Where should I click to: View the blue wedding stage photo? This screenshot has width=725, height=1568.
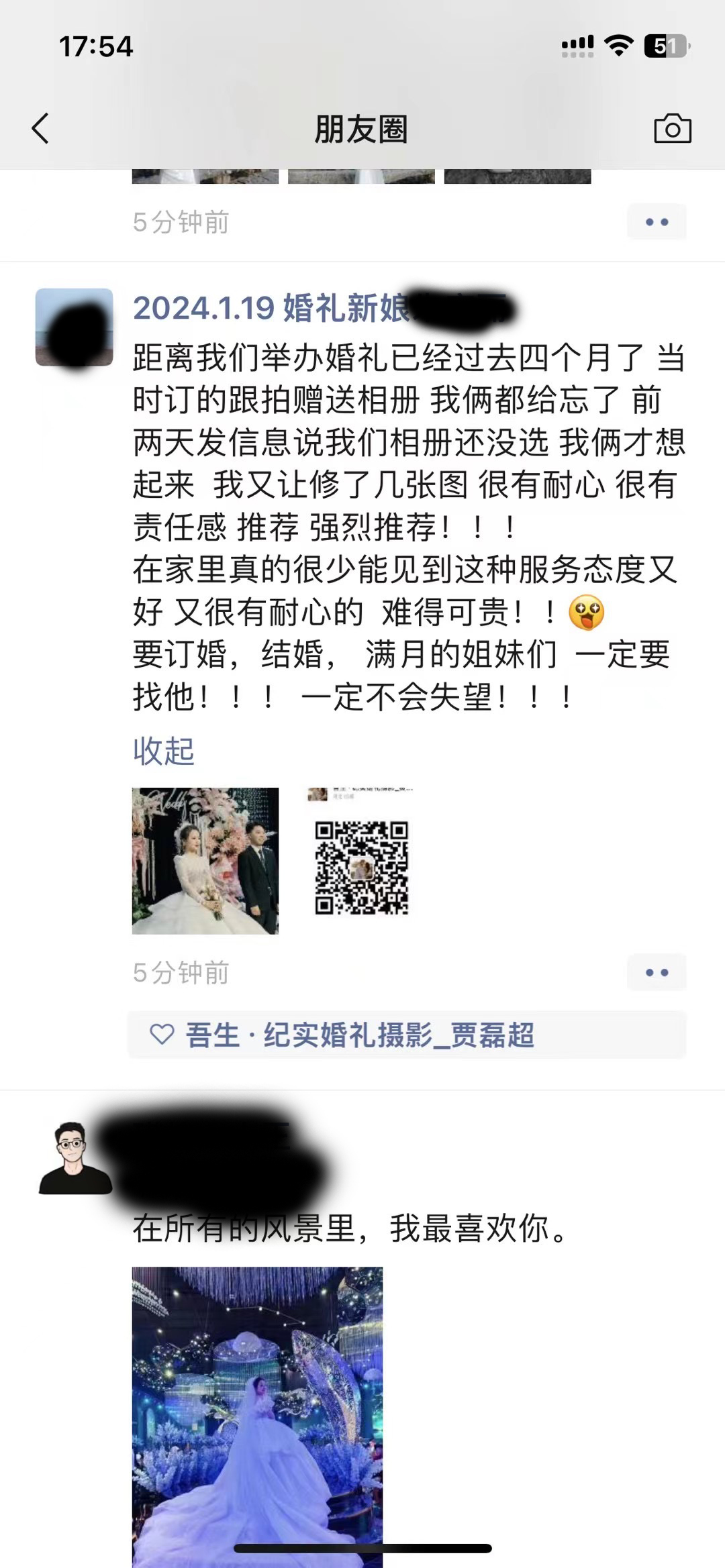pos(257,1417)
